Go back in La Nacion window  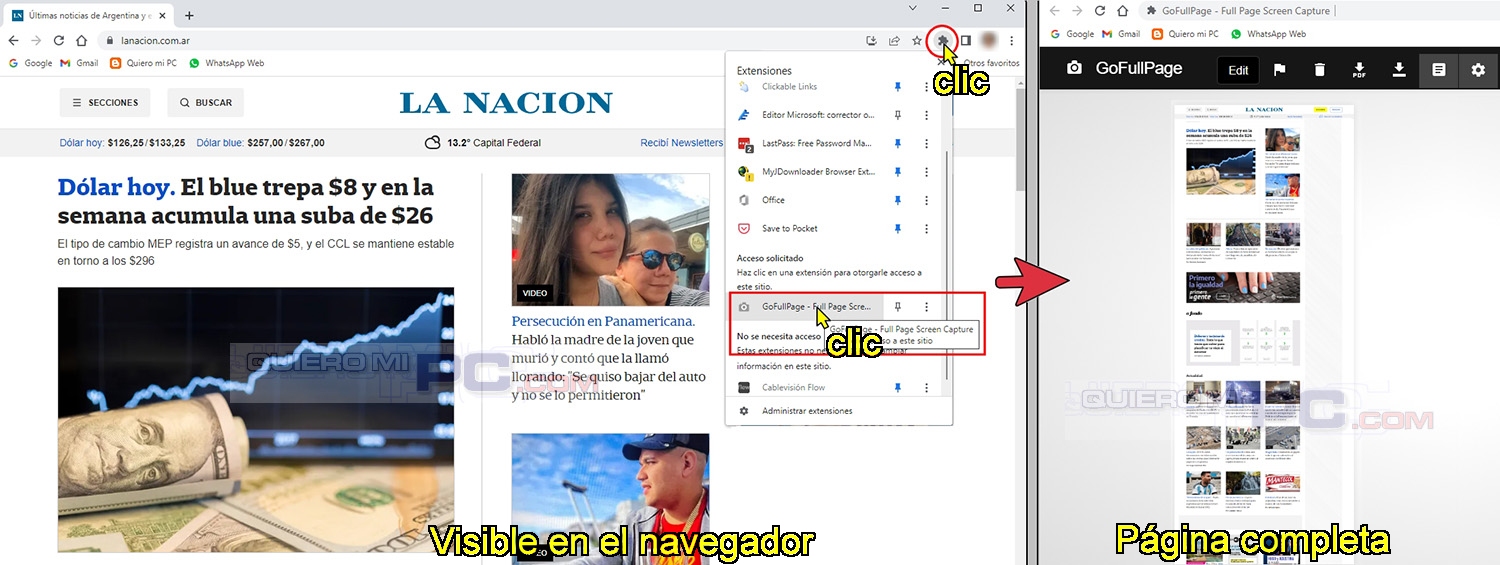click(x=13, y=41)
